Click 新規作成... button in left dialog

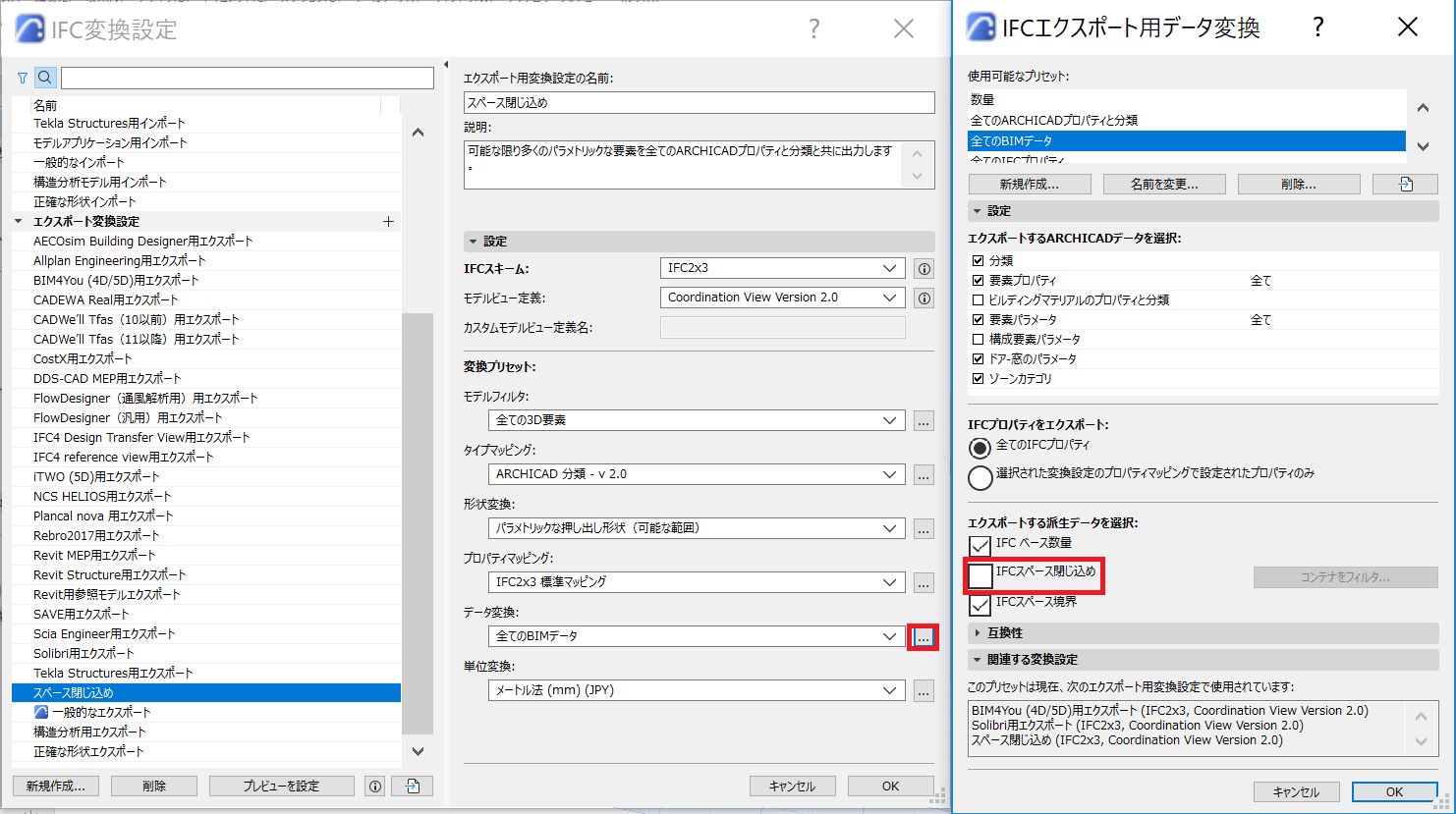[56, 786]
